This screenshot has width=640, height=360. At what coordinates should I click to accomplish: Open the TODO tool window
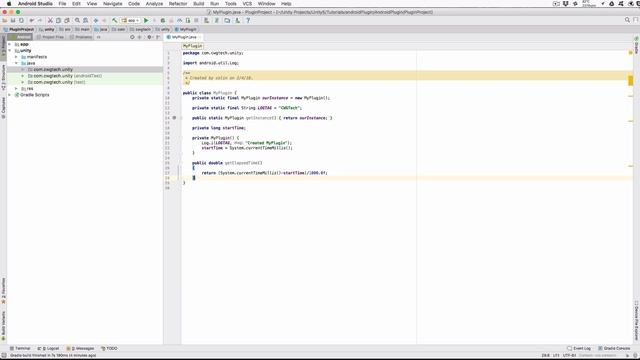coord(109,349)
